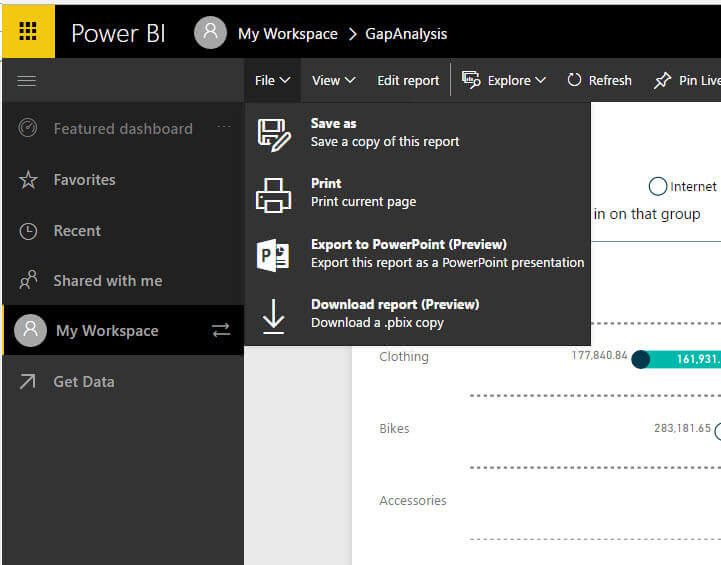Click the Accessories category label
Image resolution: width=721 pixels, height=565 pixels.
click(x=413, y=500)
